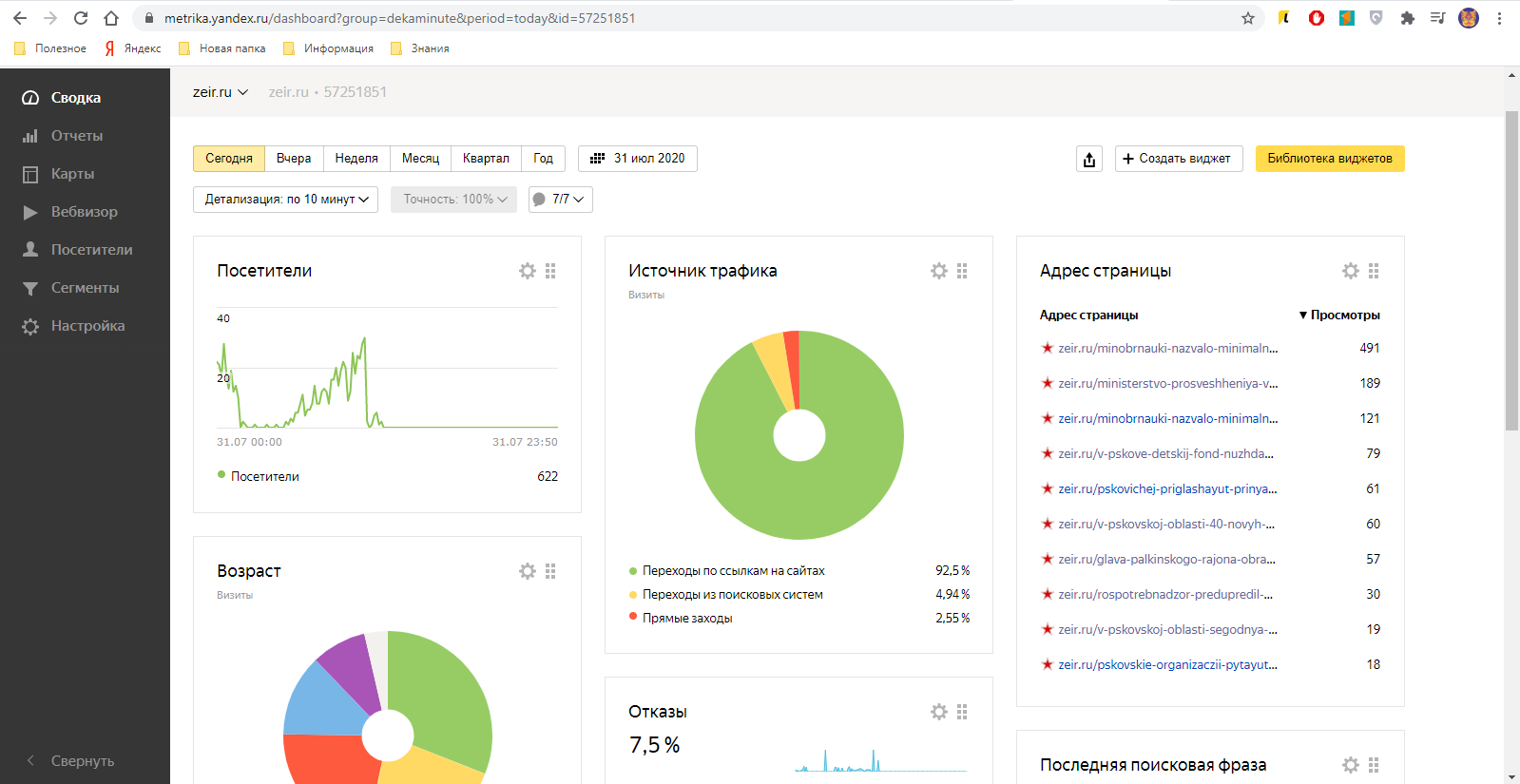Toggle Прямые заходы legend item
The height and width of the screenshot is (784, 1520).
686,618
